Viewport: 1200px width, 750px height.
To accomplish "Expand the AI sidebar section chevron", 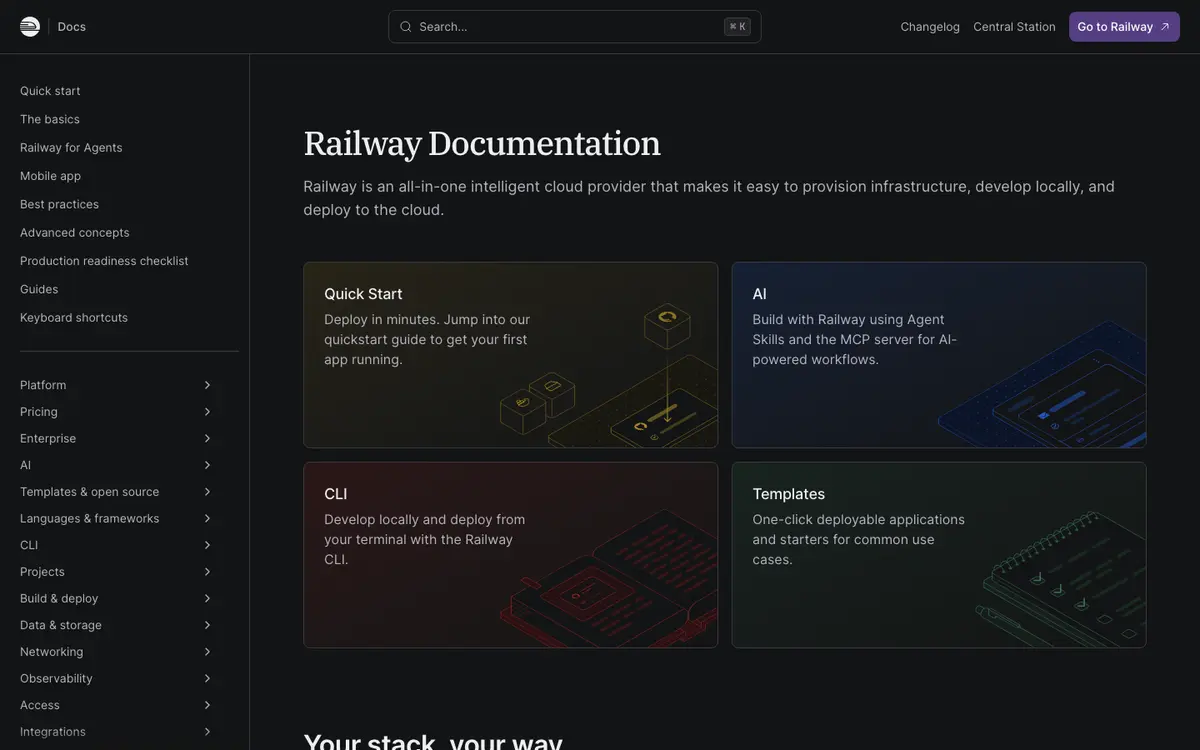I will click(207, 465).
